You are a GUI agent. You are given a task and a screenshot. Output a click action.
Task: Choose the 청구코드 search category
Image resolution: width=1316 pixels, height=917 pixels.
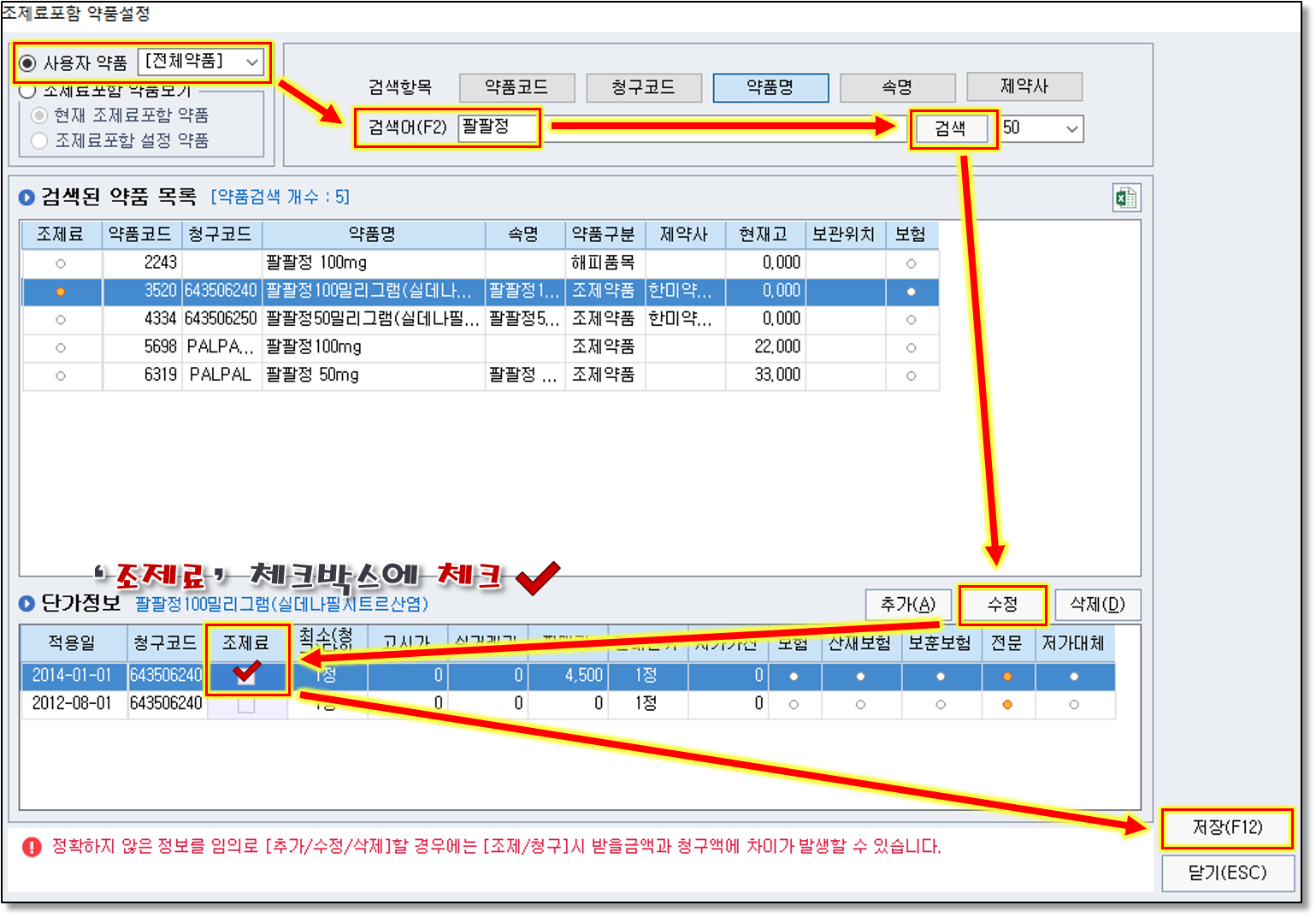tap(643, 87)
